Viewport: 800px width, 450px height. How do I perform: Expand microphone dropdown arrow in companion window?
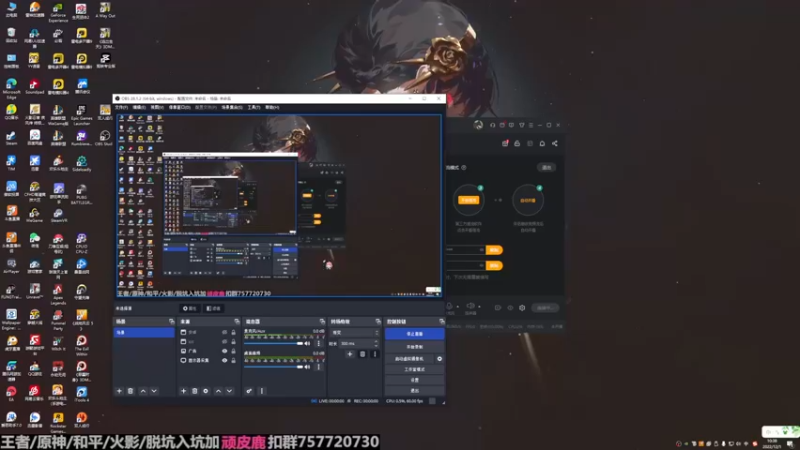coord(458,307)
